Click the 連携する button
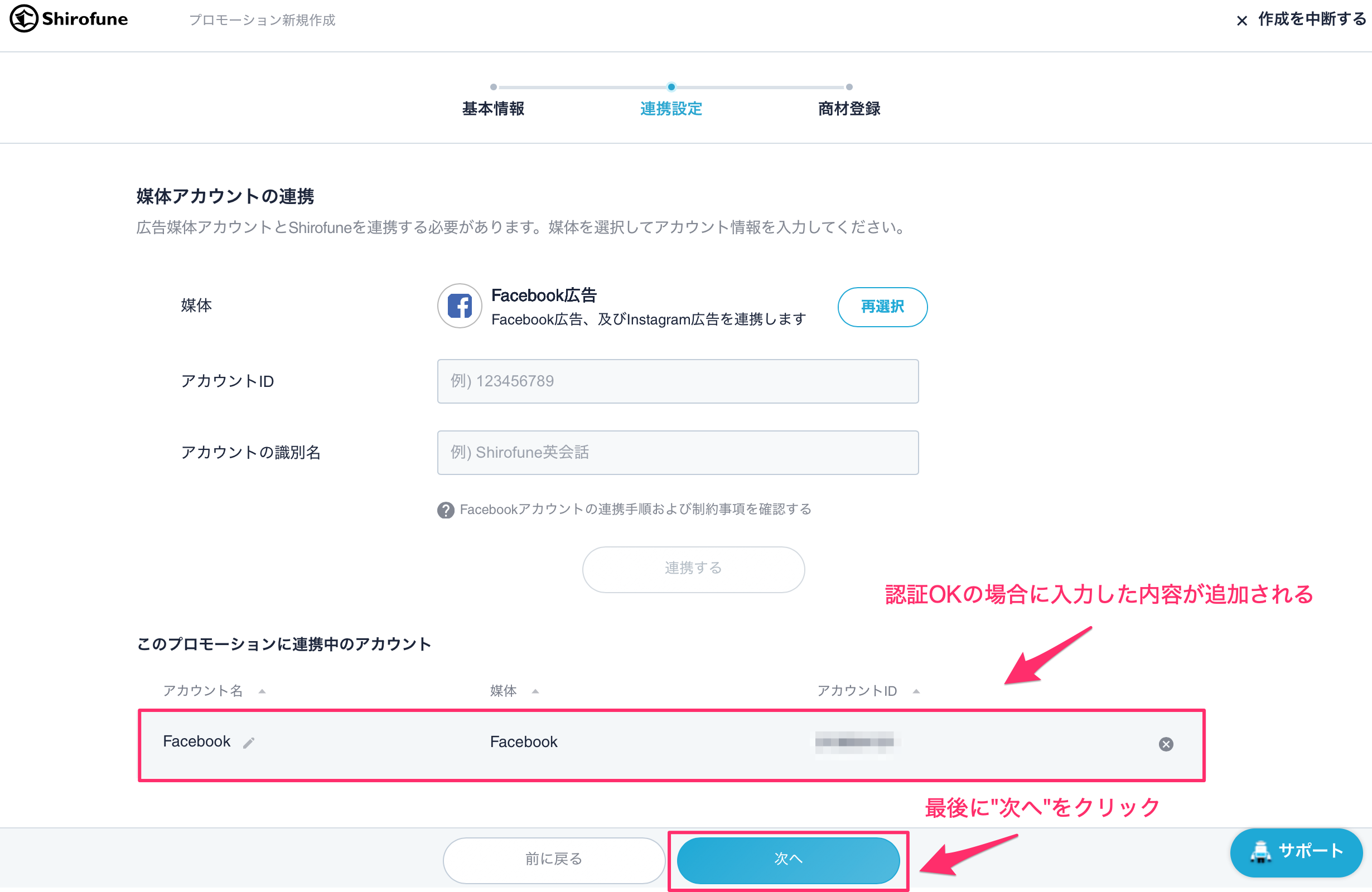1372x892 pixels. [693, 569]
